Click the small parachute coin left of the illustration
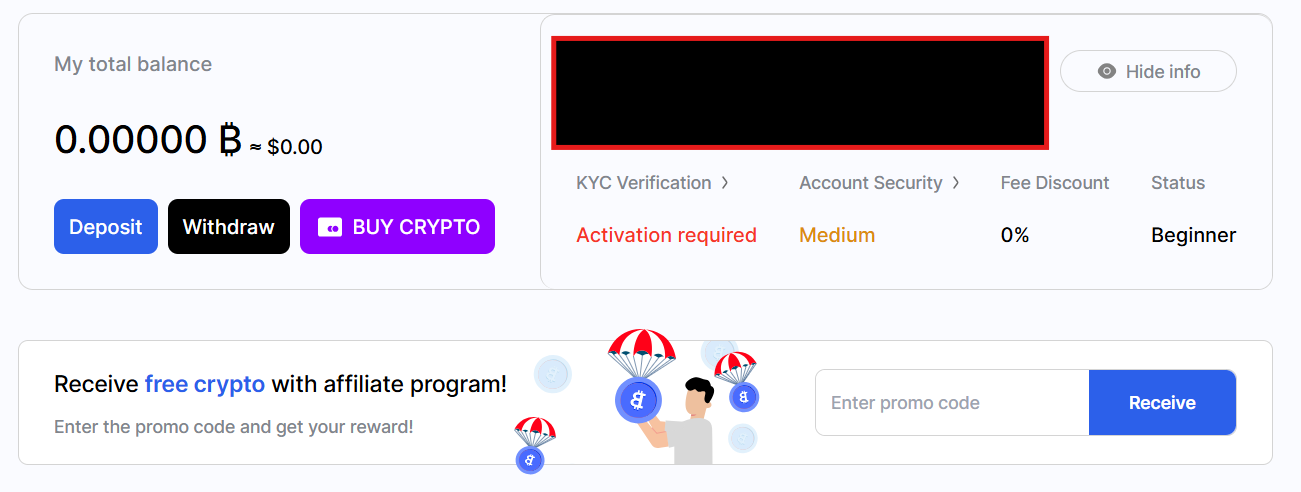The height and width of the screenshot is (492, 1301). coord(529,458)
